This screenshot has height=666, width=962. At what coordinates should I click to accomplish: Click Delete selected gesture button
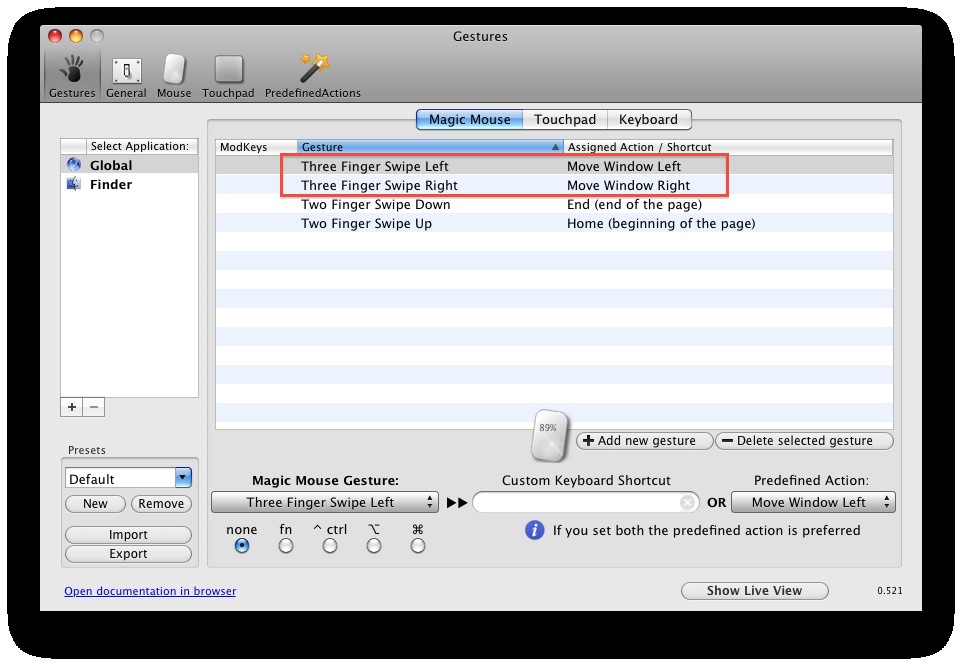pyautogui.click(x=804, y=441)
